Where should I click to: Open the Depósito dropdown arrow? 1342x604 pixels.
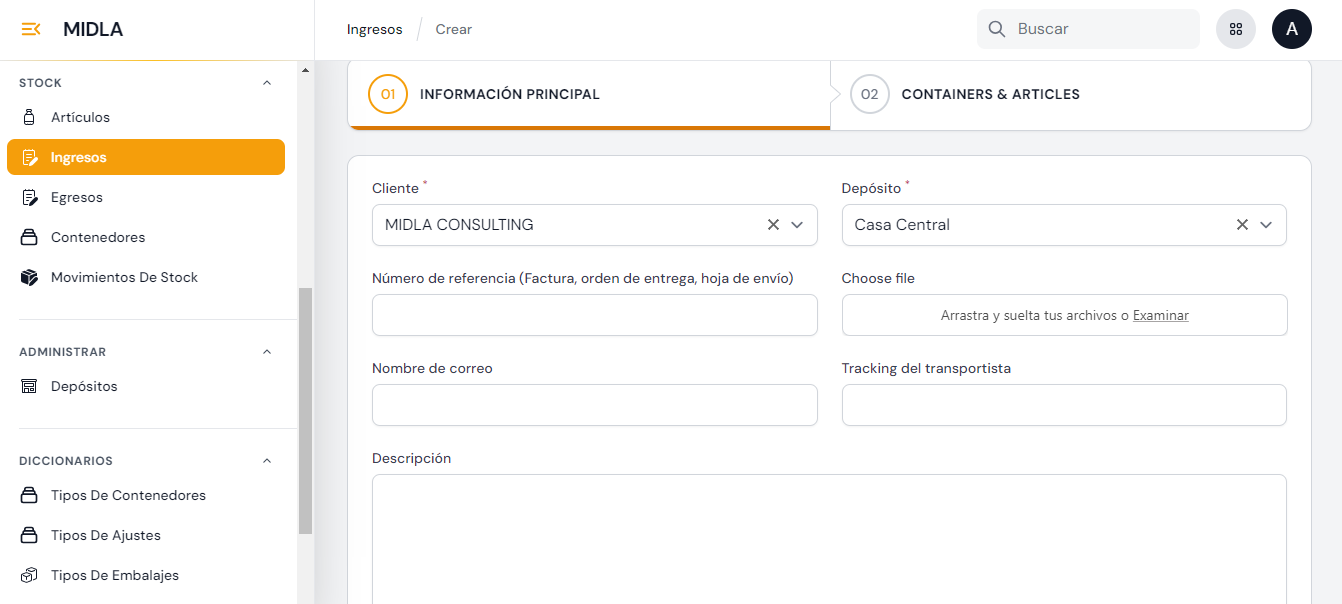point(1266,225)
